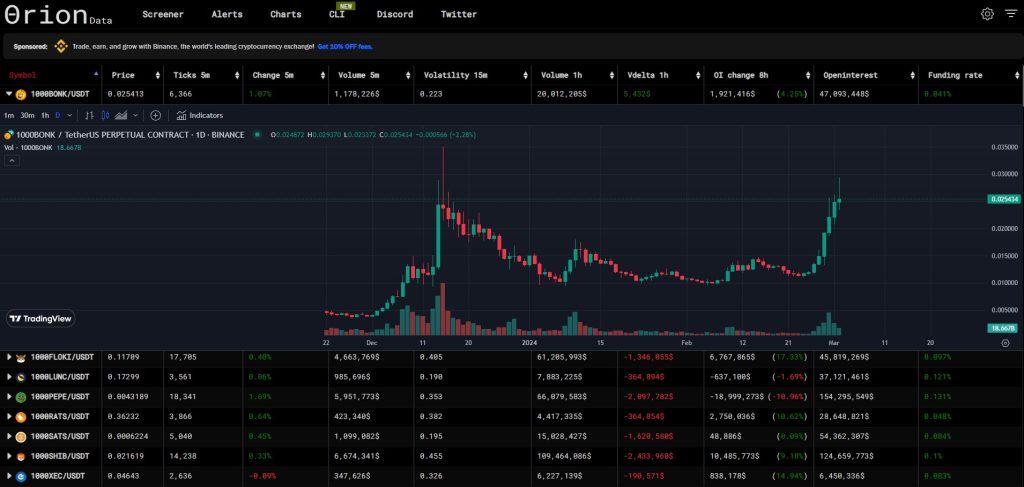Click the Binance logo in sponsored banner
1024x487 pixels.
(60, 46)
